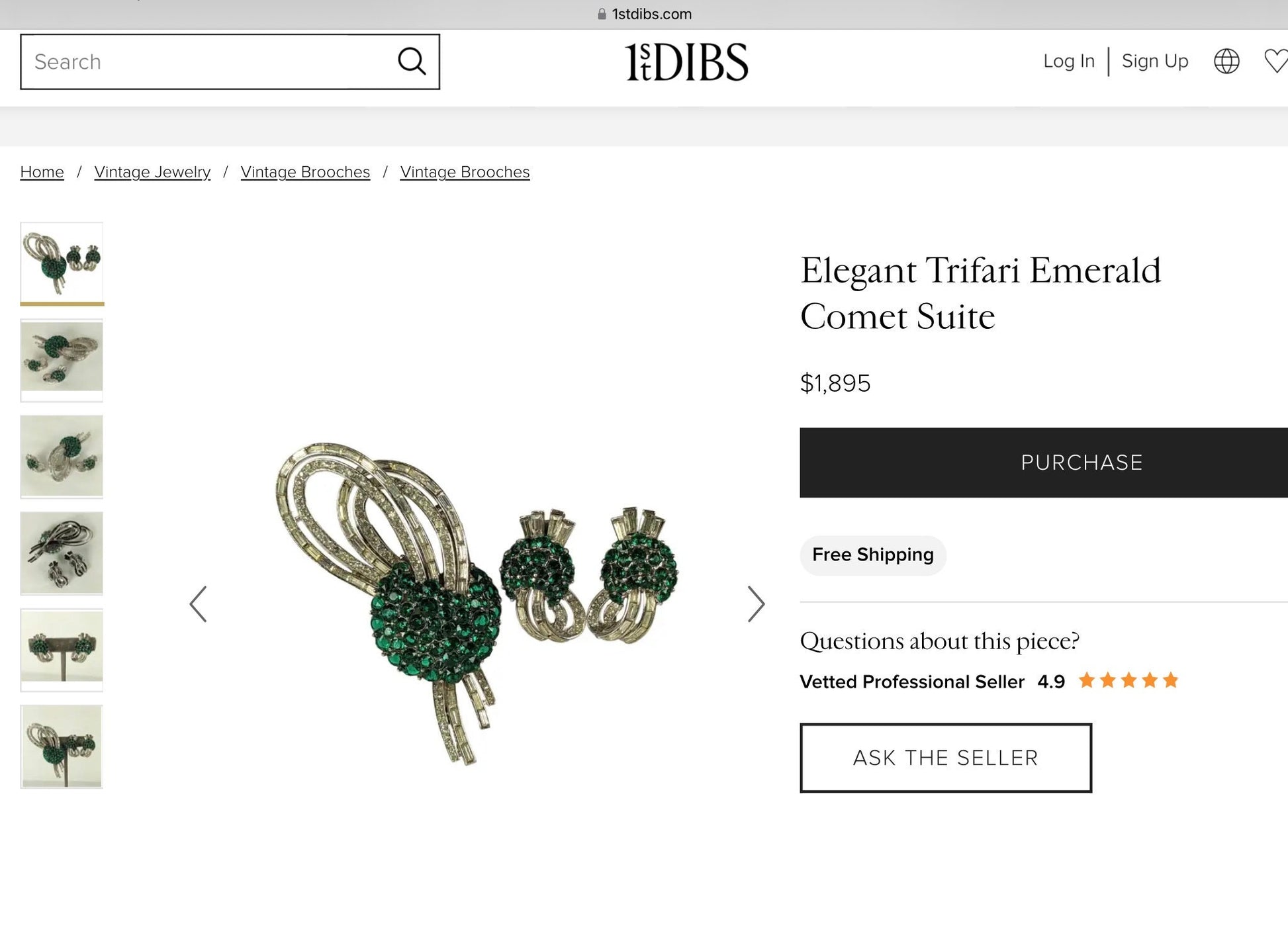Screen dimensions: 1288x945
Task: Open the Vintage Jewelry breadcrumb
Action: tap(152, 172)
